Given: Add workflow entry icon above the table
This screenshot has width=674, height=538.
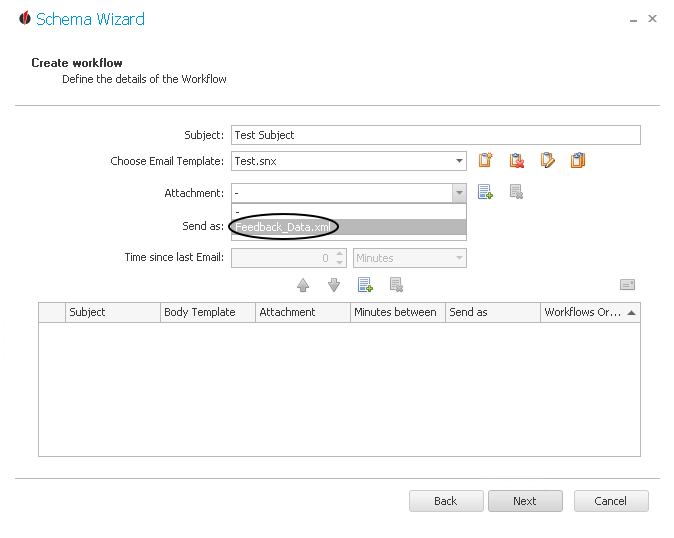Looking at the screenshot, I should click(x=365, y=284).
